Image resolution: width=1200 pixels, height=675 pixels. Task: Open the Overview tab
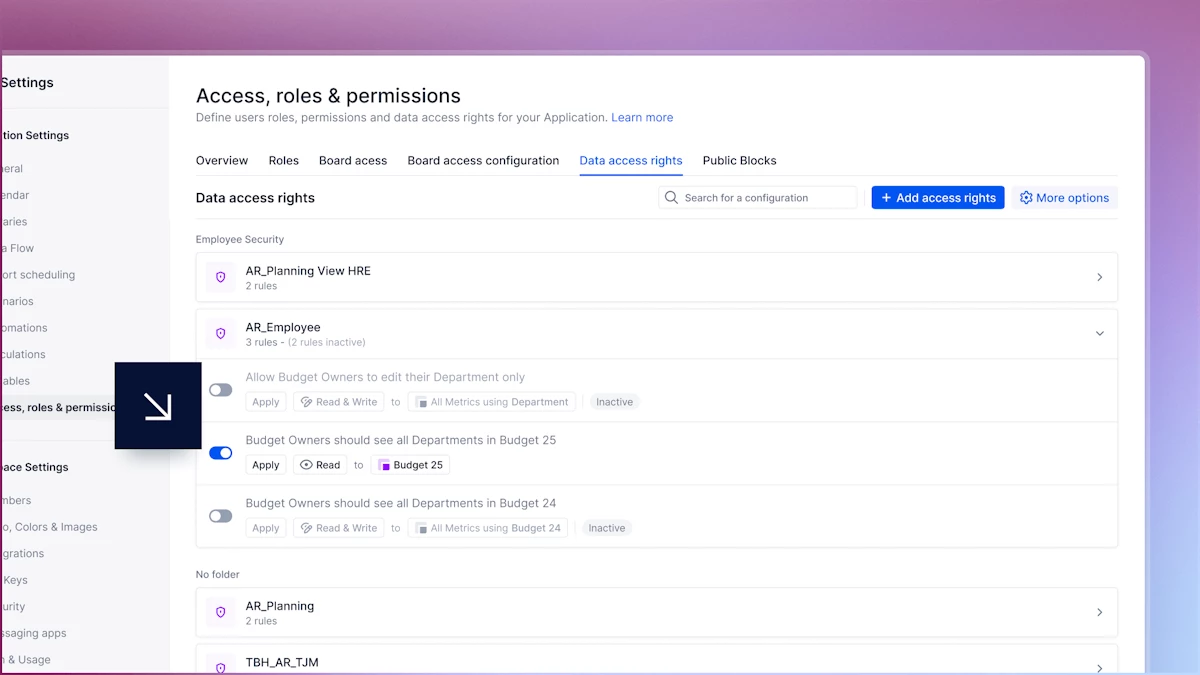pyautogui.click(x=222, y=160)
